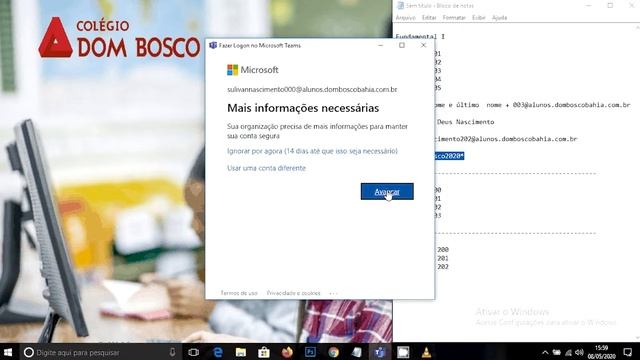Image resolution: width=640 pixels, height=360 pixels.
Task: Open the Formatar menu in Notepad
Action: [454, 18]
